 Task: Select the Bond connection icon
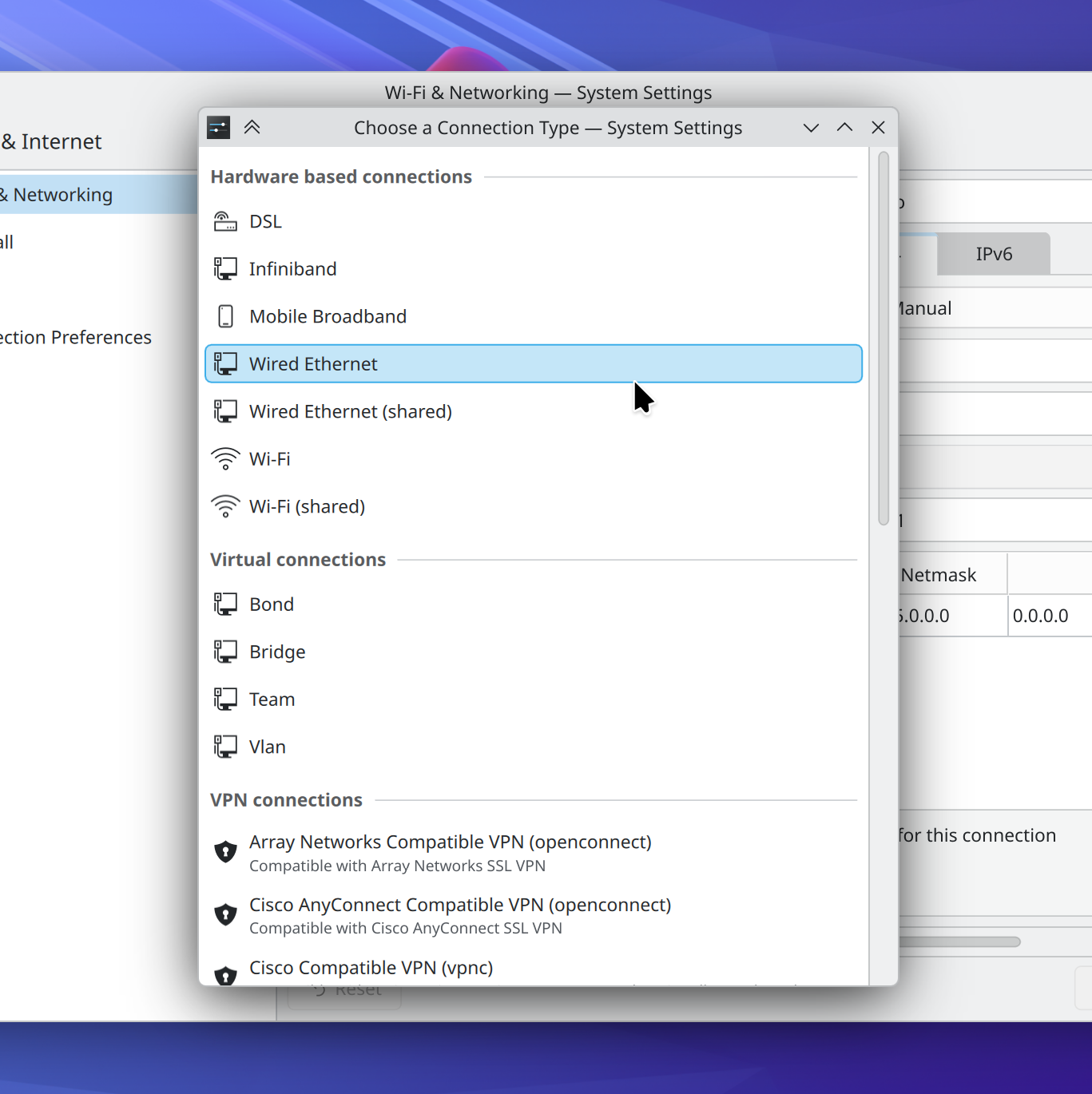tap(225, 604)
